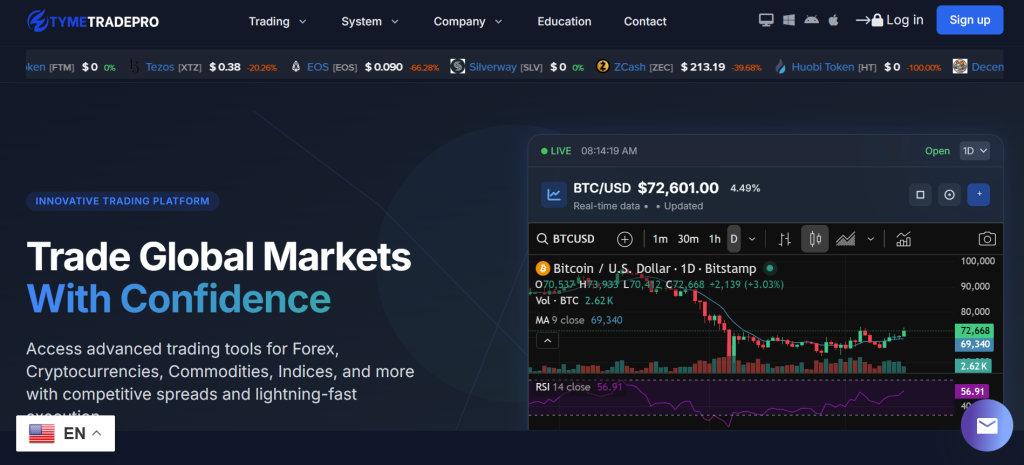Open the 1D timeframe dropdown
Screen dimensions: 1024x465
pyautogui.click(x=974, y=151)
